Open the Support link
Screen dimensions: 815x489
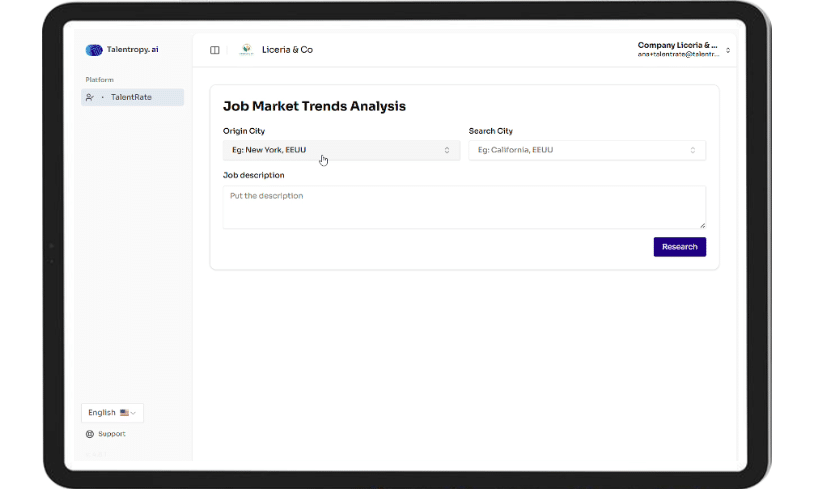pos(106,434)
